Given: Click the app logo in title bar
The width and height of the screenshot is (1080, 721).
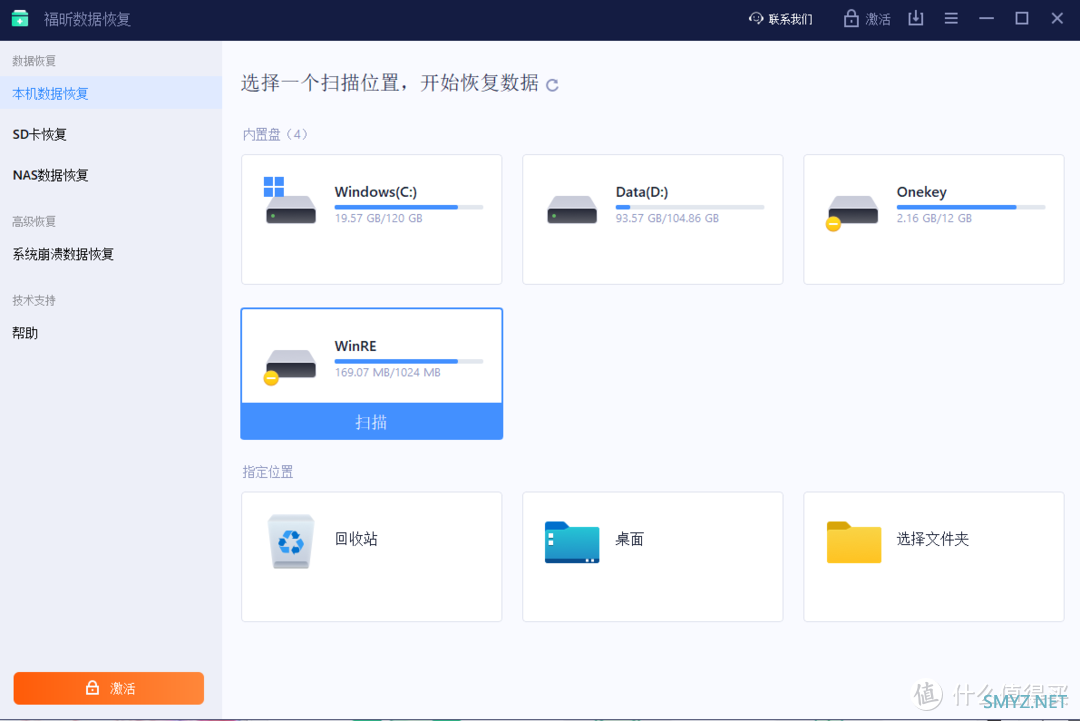Looking at the screenshot, I should tap(20, 19).
